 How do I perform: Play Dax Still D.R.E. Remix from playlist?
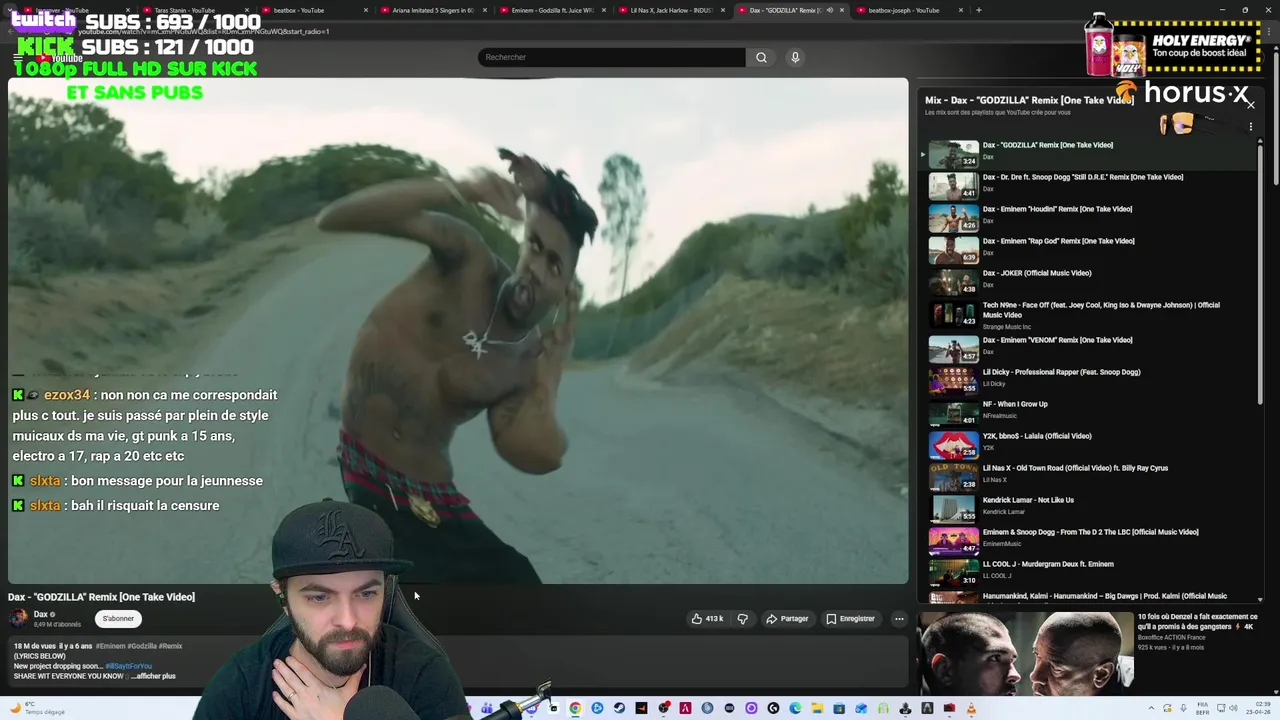(x=1088, y=186)
